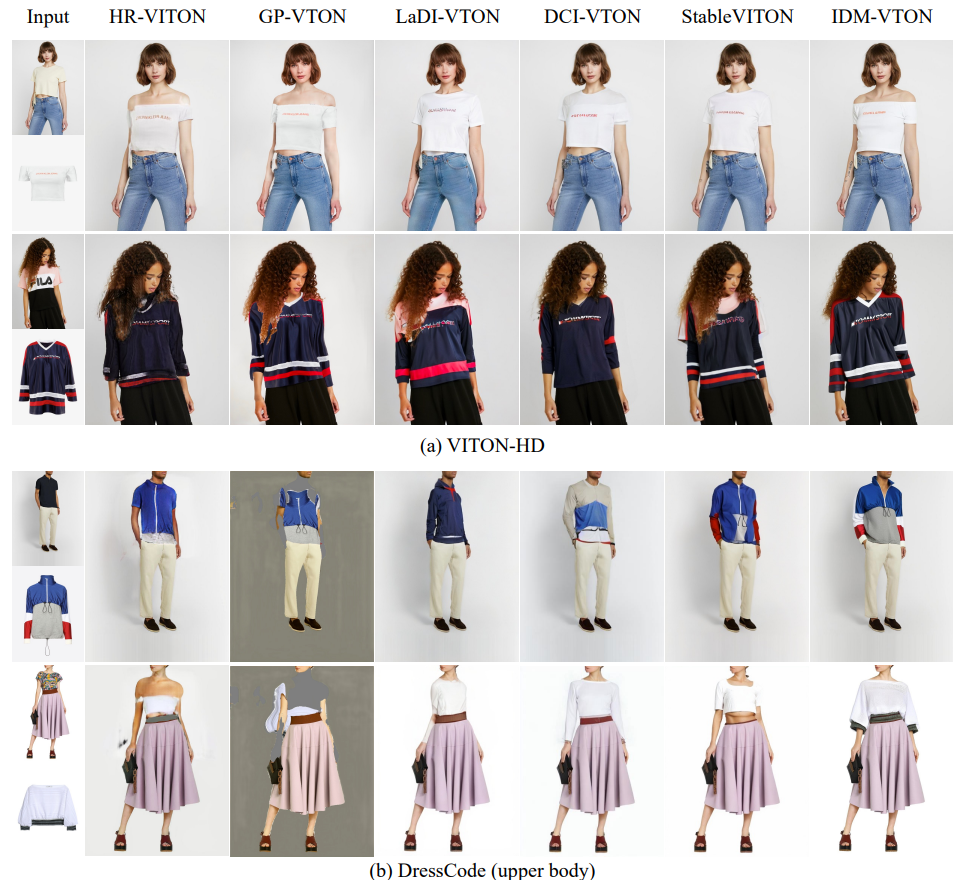Click the "DCI-VTON" column header
Screen dimensions: 957x880
[x=592, y=16]
